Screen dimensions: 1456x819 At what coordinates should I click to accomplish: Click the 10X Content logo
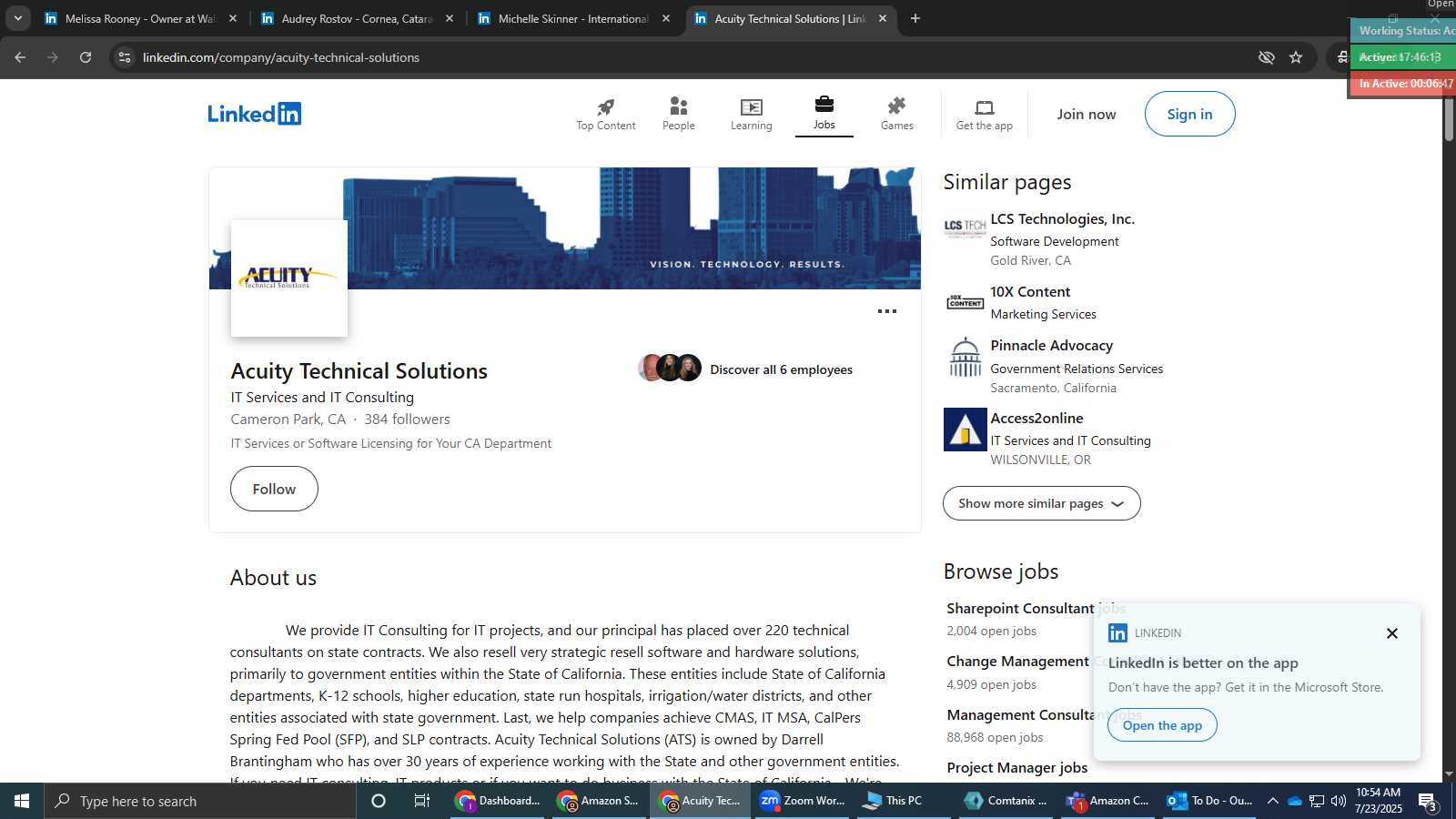coord(965,301)
